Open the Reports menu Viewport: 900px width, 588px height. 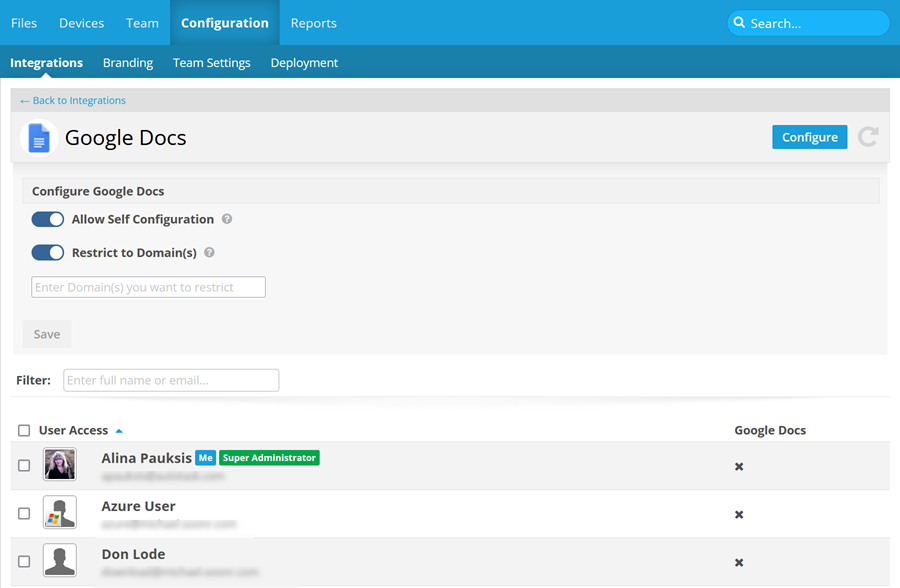point(313,23)
